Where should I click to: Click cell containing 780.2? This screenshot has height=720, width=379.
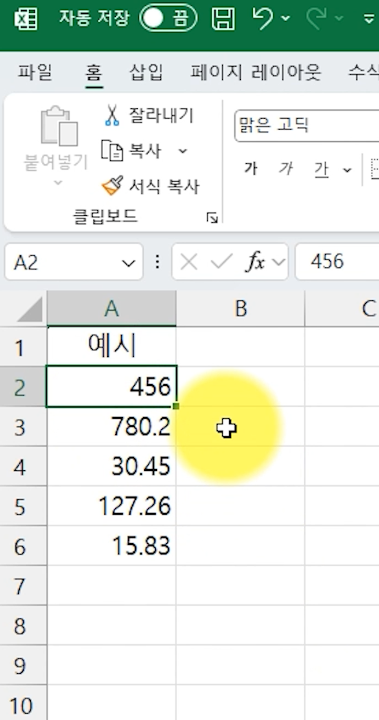tap(112, 427)
